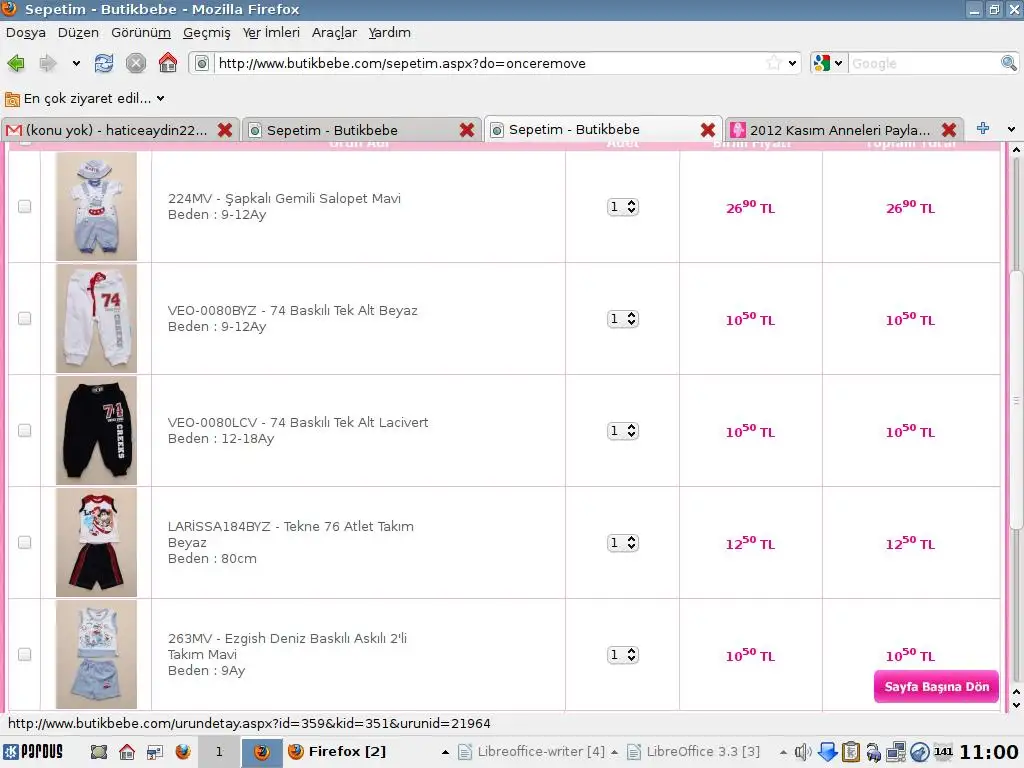Open the Yer İmleri menu
1024x768 pixels.
click(x=271, y=33)
